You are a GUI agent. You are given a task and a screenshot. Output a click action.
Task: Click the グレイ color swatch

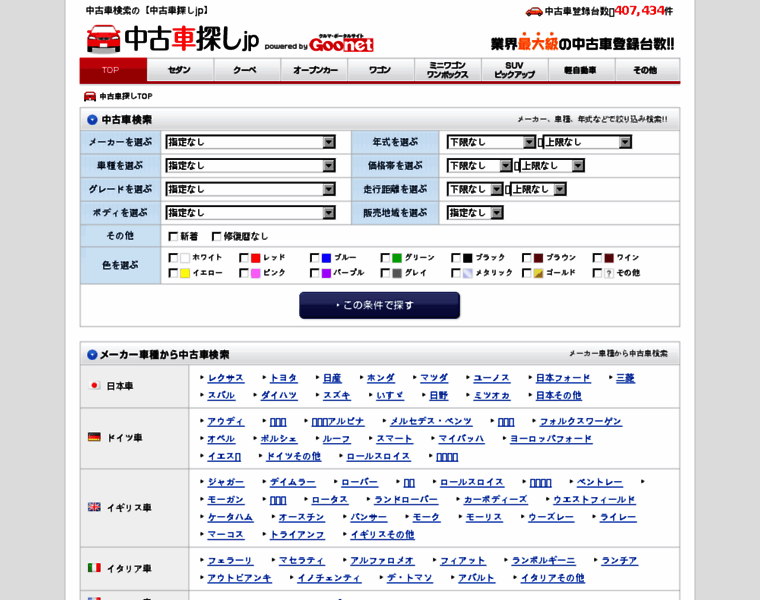coord(397,273)
